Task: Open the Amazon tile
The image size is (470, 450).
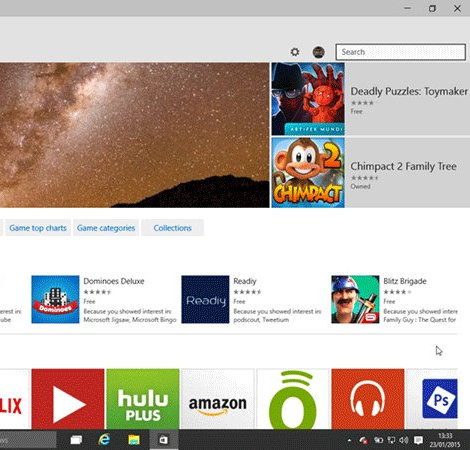Action: click(218, 399)
